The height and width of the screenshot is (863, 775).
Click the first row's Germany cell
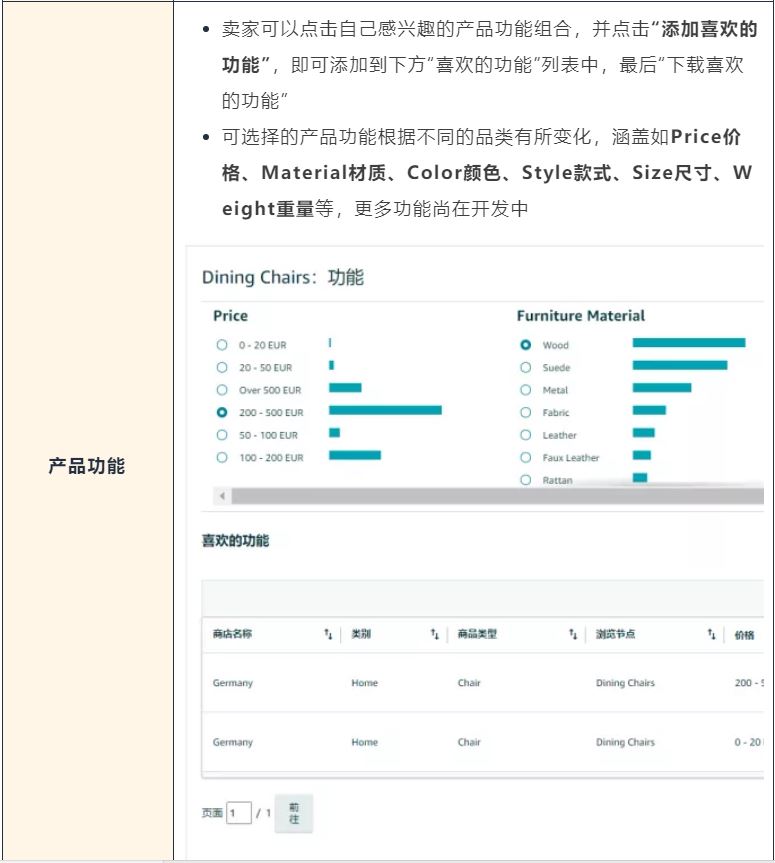click(x=232, y=682)
